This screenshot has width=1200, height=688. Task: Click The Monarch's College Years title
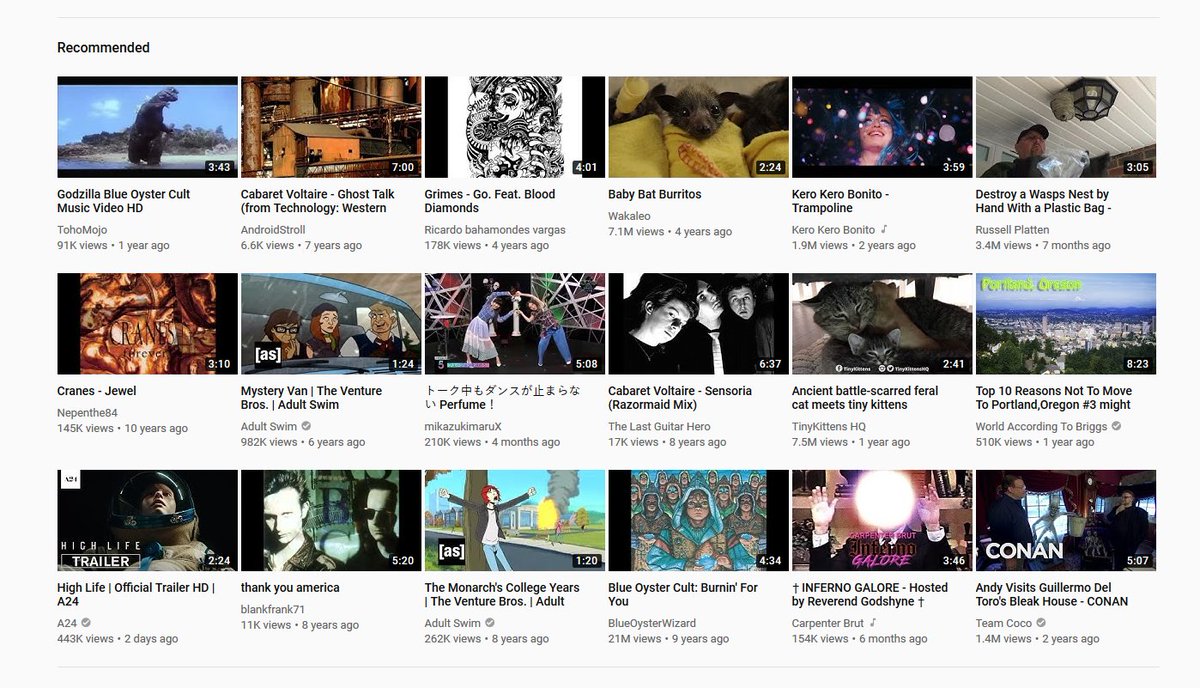pyautogui.click(x=502, y=595)
